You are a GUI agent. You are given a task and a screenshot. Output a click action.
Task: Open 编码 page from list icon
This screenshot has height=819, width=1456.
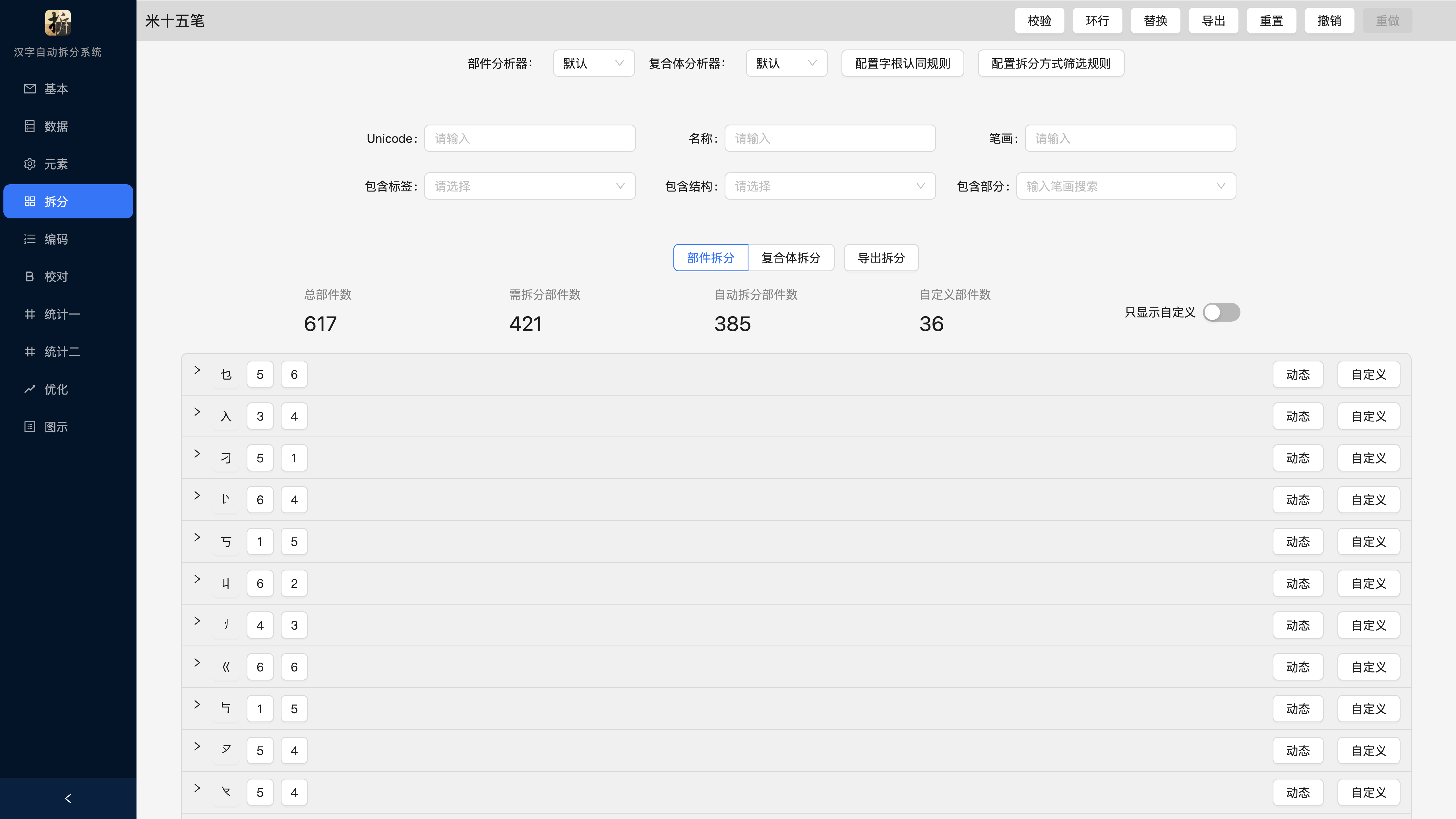pos(30,239)
